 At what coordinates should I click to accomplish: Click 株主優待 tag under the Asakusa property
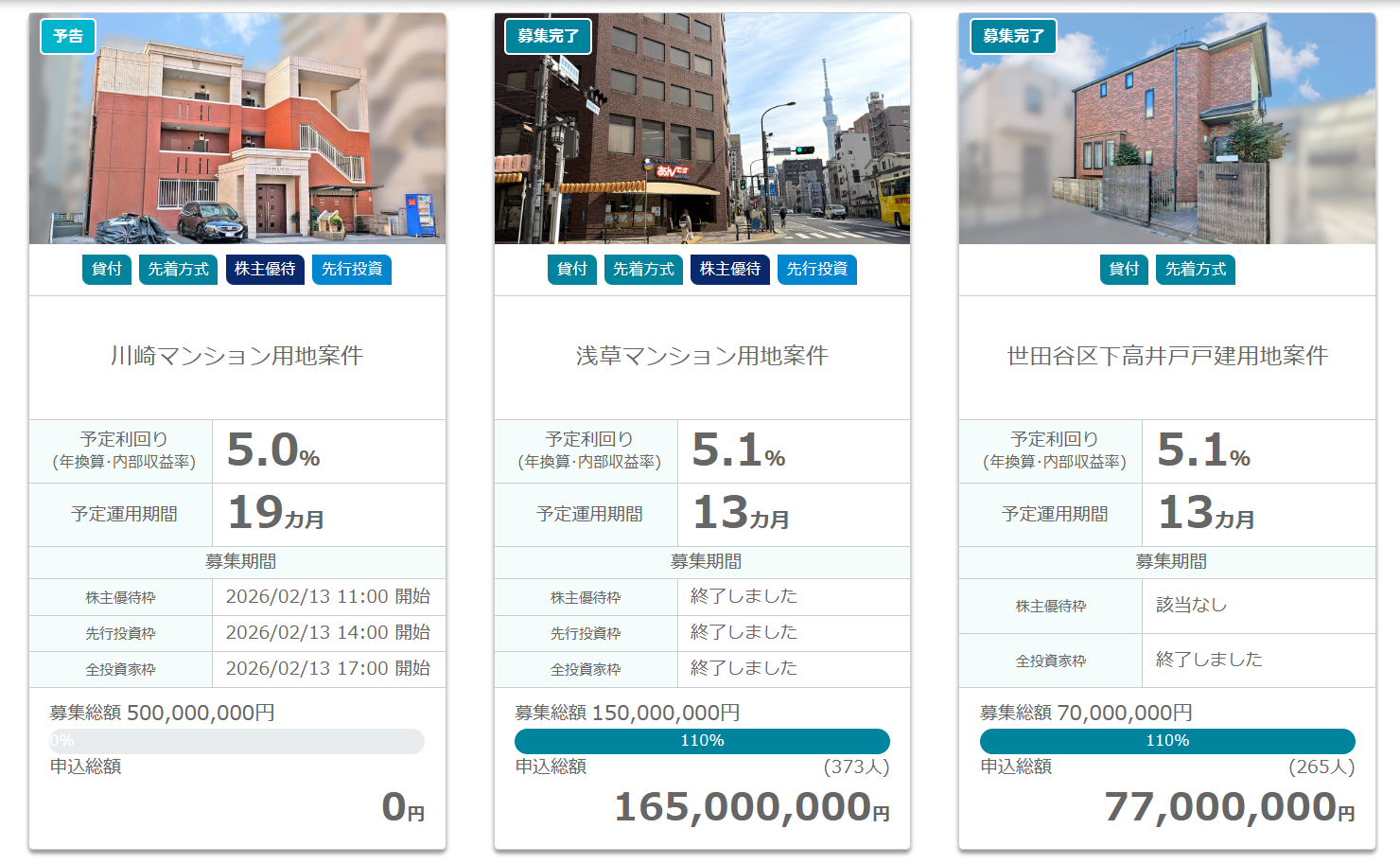(730, 270)
